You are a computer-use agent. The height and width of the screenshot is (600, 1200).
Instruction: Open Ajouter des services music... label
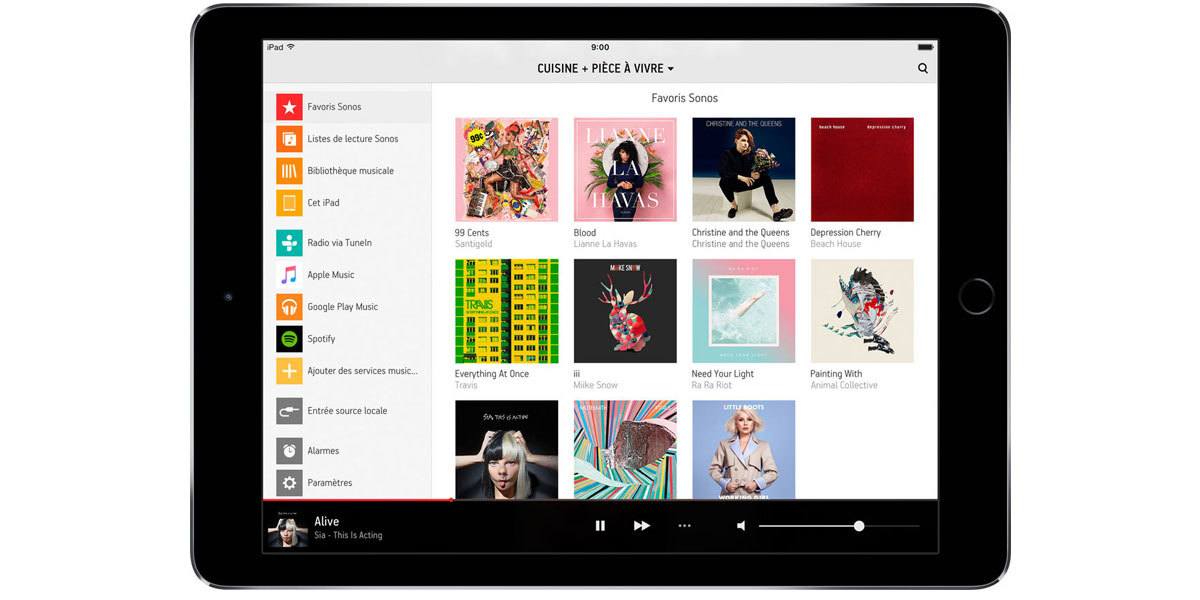[x=362, y=371]
